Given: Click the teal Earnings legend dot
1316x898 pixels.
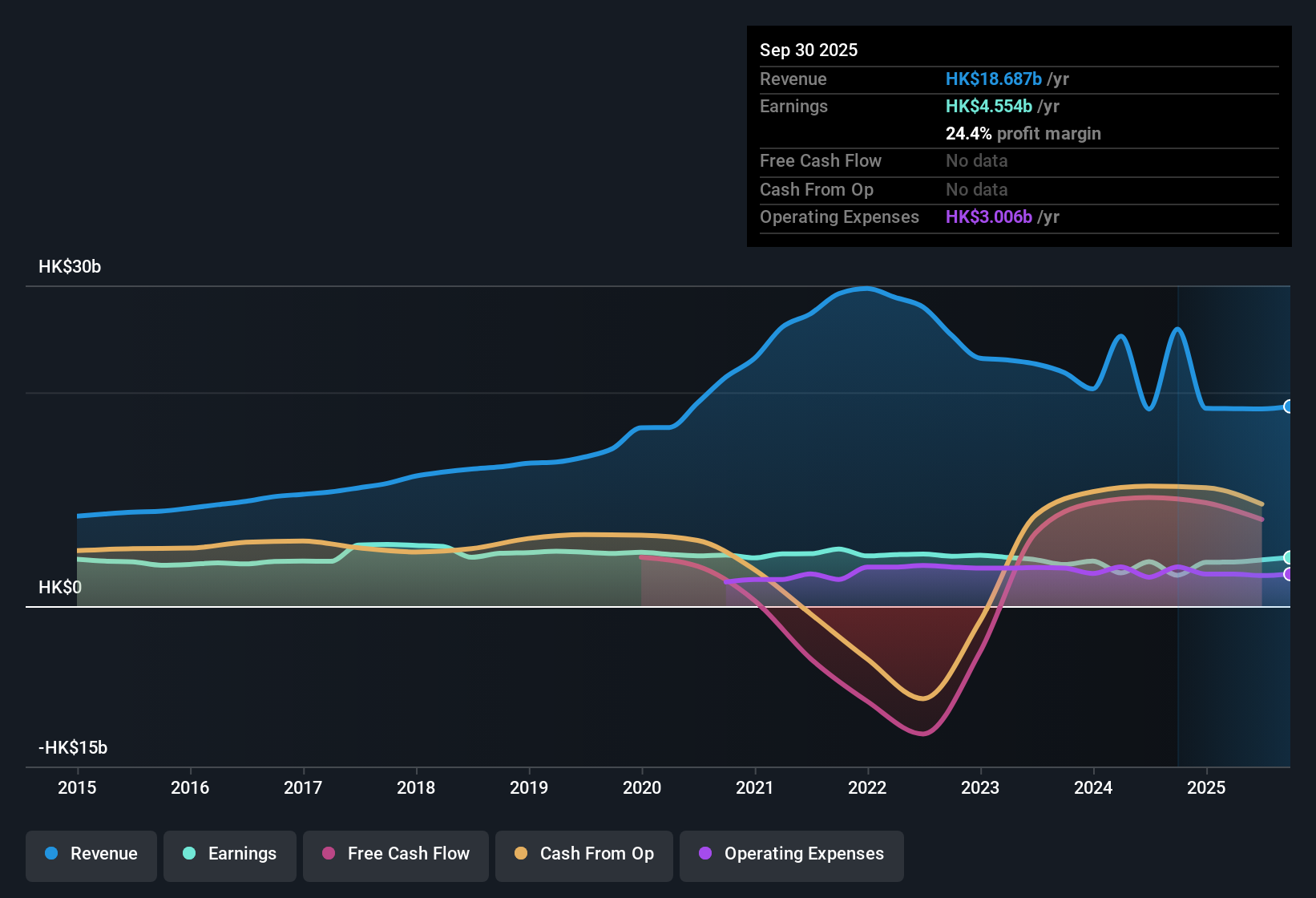Looking at the screenshot, I should [x=189, y=854].
